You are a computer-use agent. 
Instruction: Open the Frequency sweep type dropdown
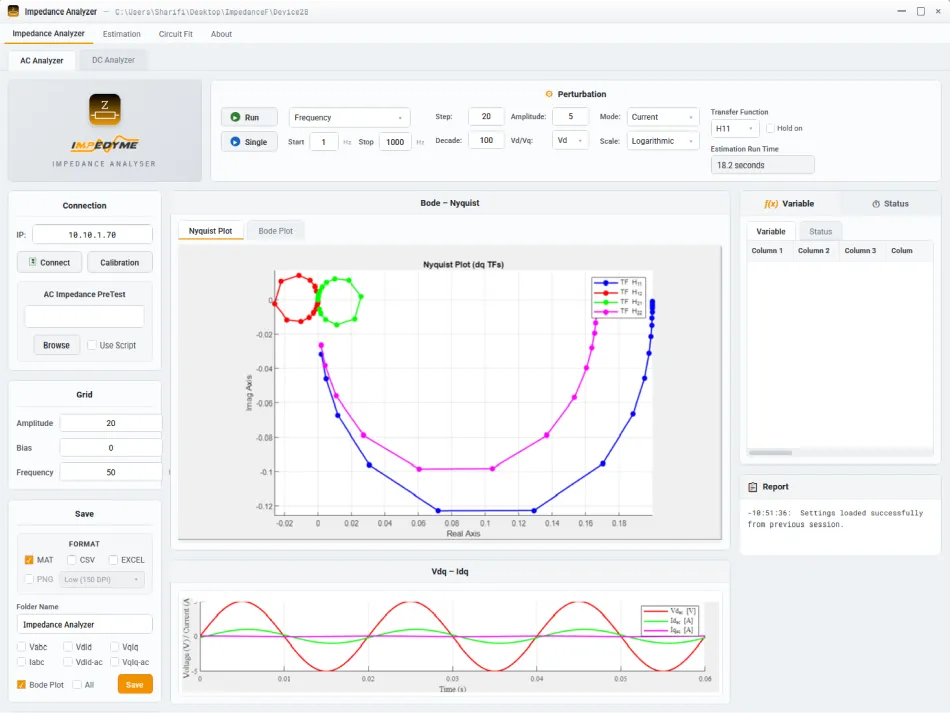[349, 118]
